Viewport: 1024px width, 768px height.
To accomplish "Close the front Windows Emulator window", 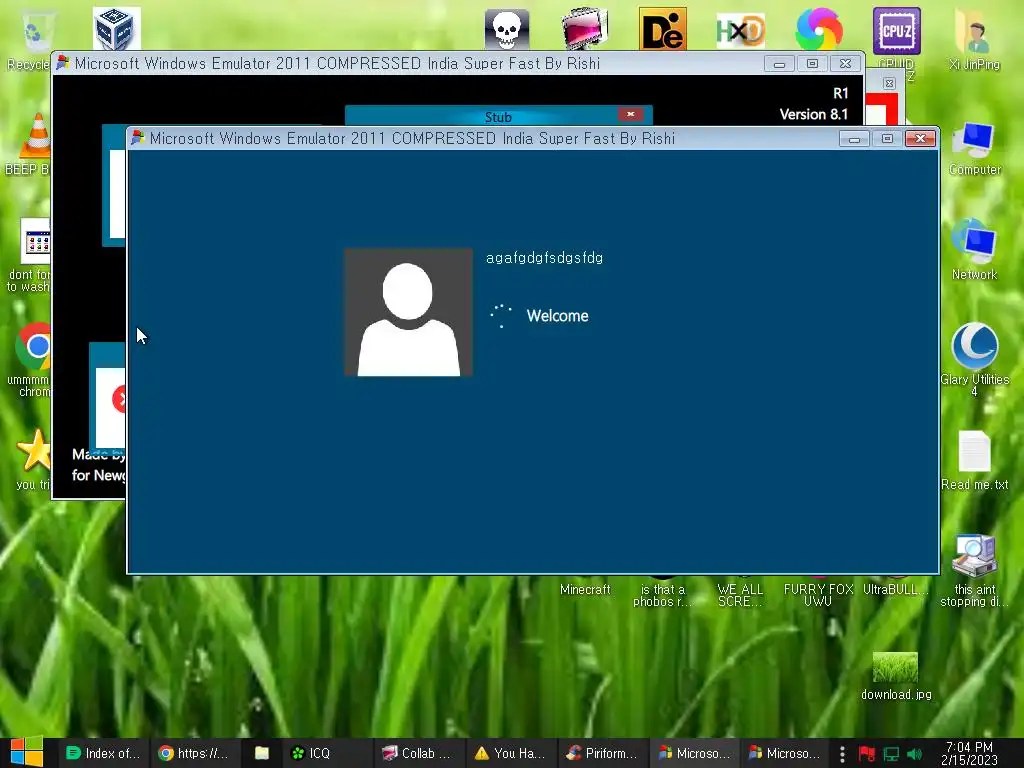I will pos(920,139).
